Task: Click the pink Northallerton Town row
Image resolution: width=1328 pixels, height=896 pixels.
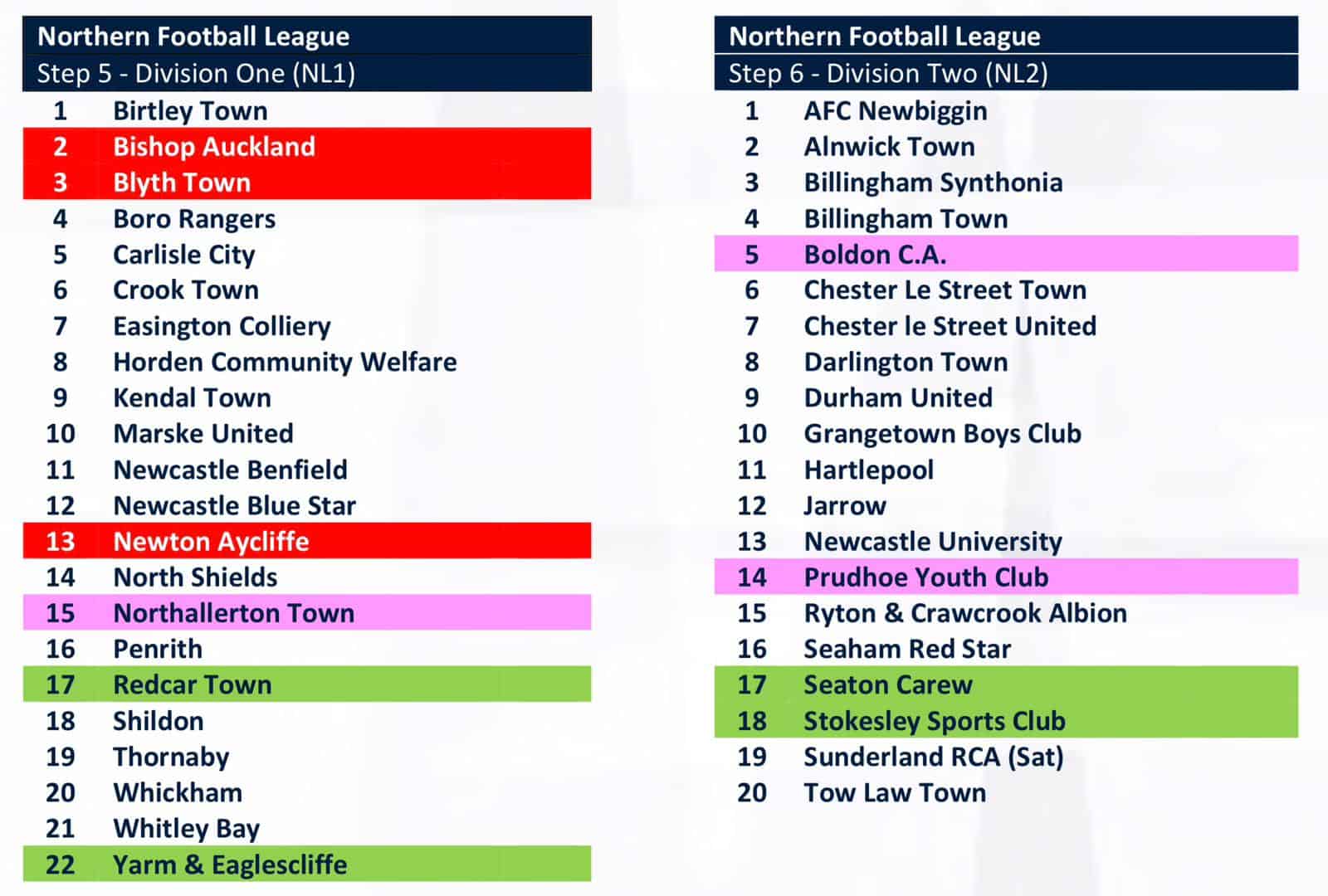Action: point(307,612)
